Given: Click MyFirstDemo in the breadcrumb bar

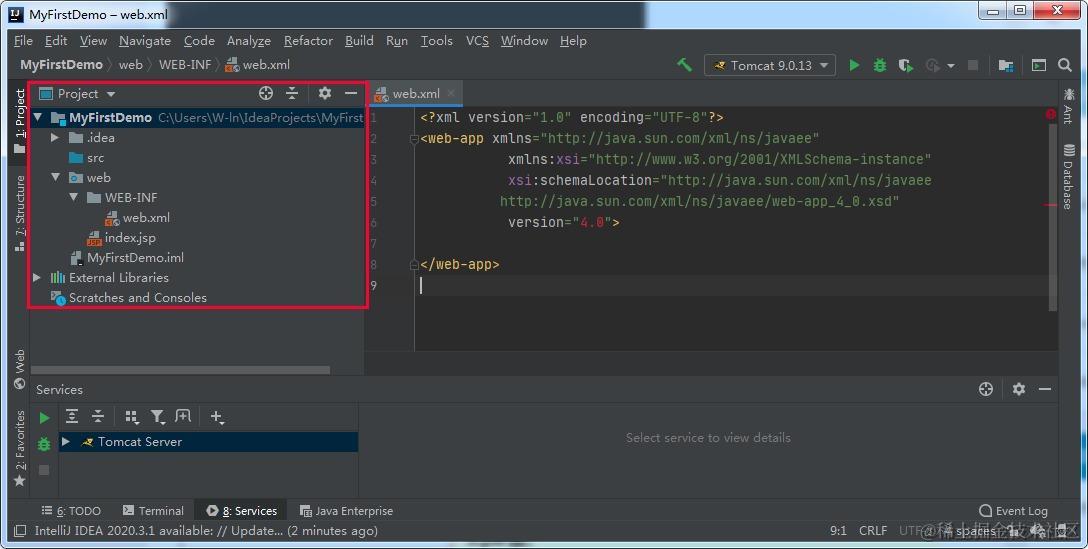Looking at the screenshot, I should pos(61,65).
